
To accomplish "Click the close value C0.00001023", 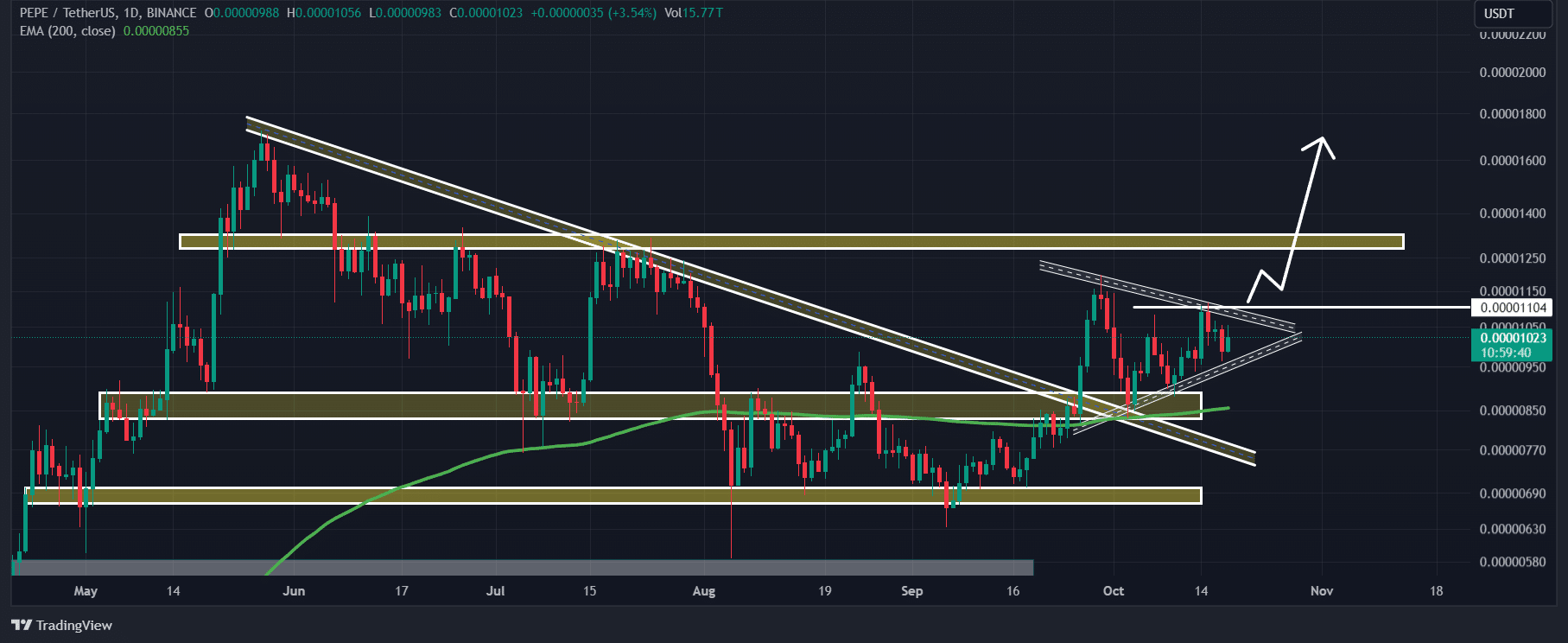I will click(486, 13).
